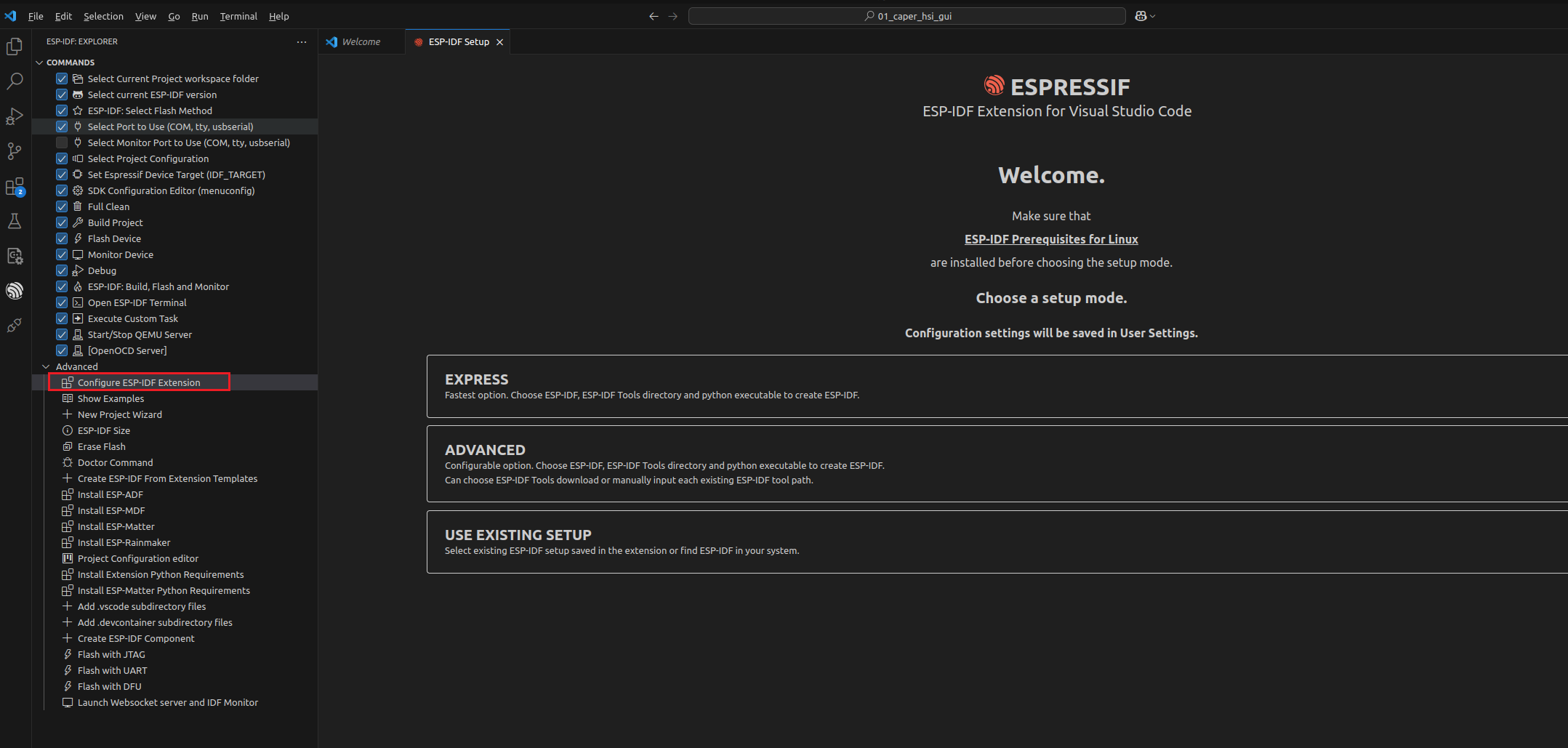Viewport: 1568px width, 748px height.
Task: Click the Monitor Device screen icon
Action: pyautogui.click(x=78, y=254)
